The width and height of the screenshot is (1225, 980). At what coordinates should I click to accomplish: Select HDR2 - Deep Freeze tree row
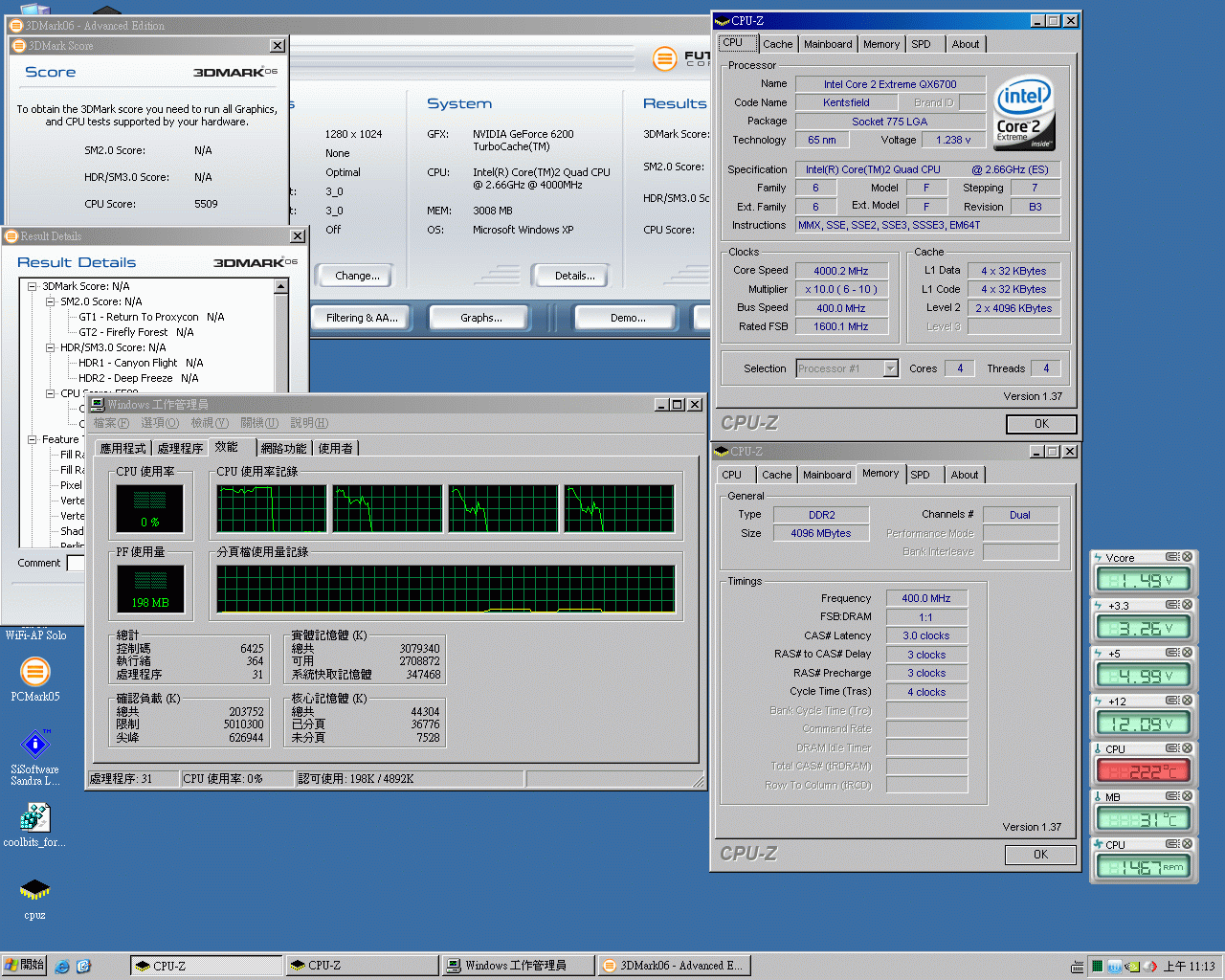point(138,378)
